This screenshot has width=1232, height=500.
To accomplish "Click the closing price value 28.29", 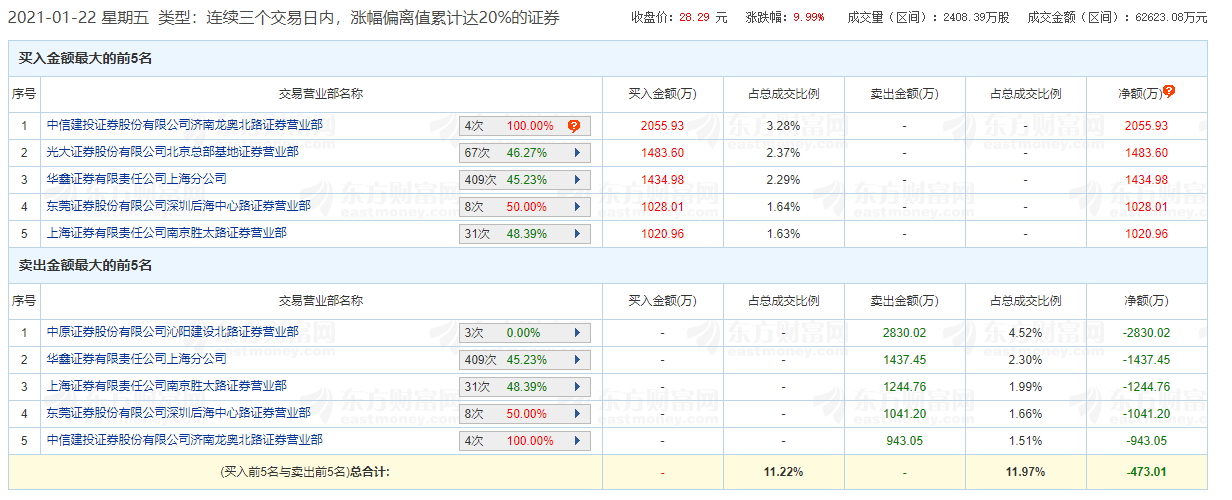I will pos(694,18).
